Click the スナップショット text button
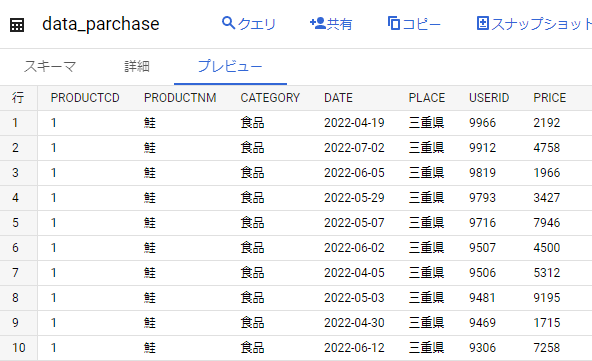The image size is (592, 361). [541, 24]
